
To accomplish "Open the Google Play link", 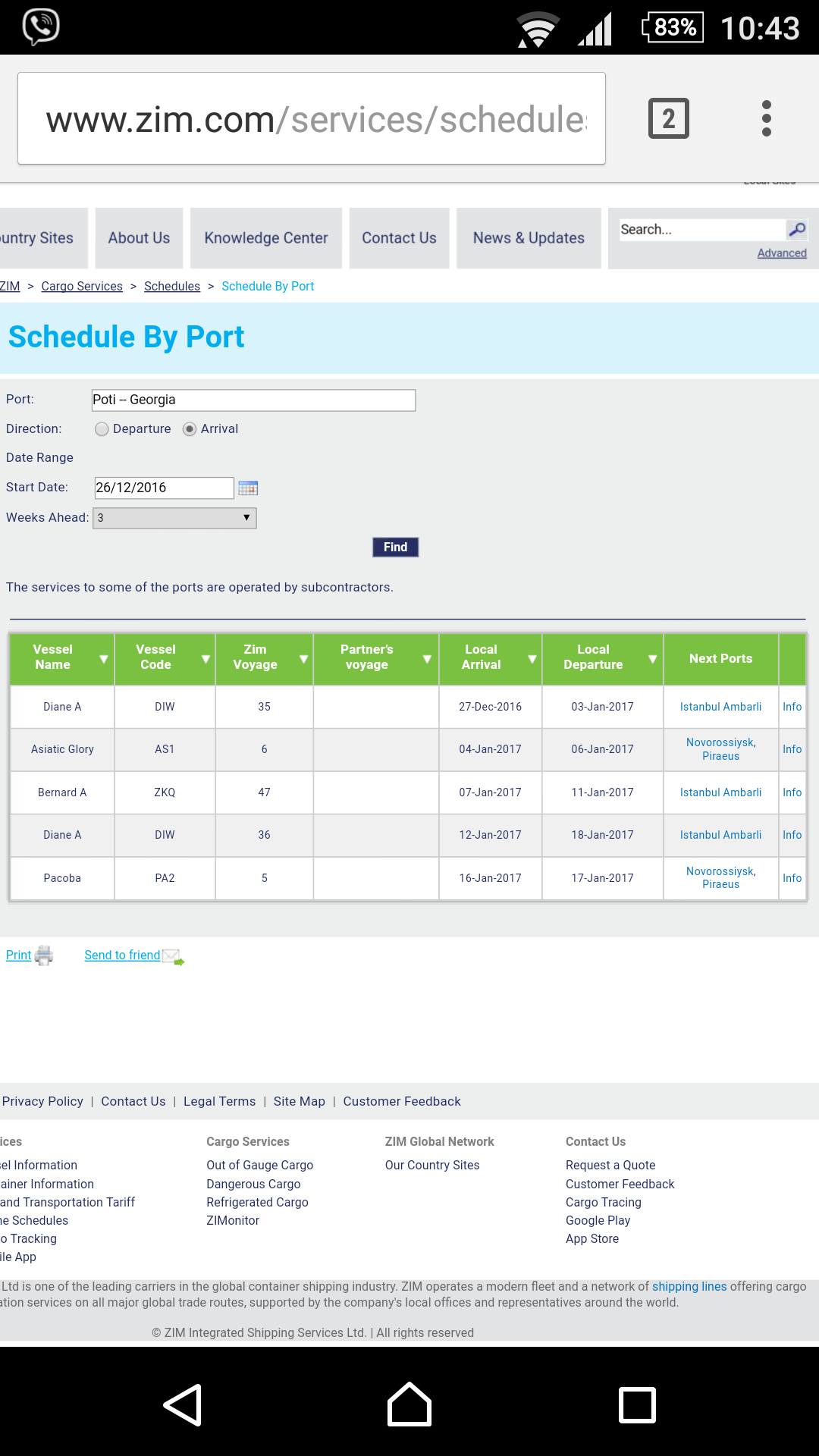I will point(598,1221).
